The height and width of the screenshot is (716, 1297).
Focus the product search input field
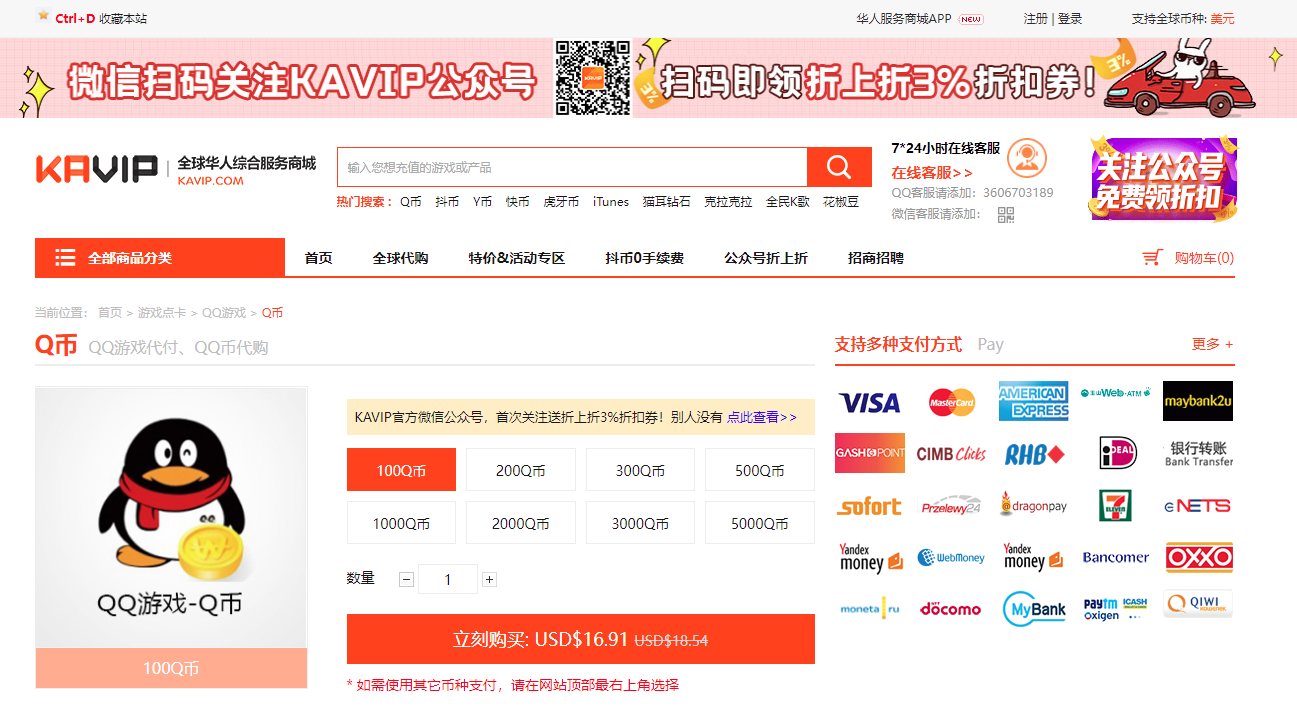point(571,167)
